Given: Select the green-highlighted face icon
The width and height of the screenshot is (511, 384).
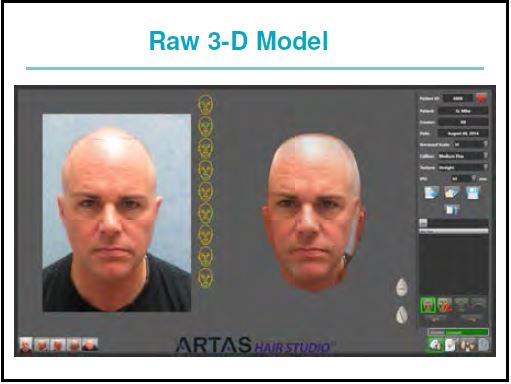Looking at the screenshot, I should 428,305.
